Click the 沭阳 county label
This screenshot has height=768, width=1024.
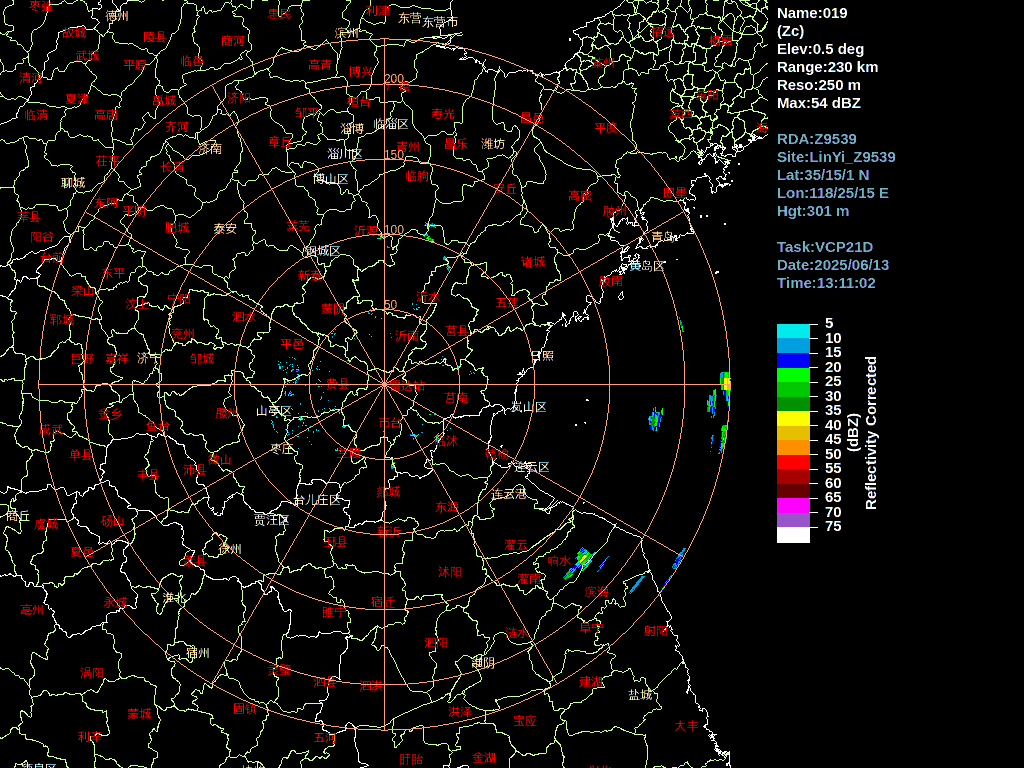[x=450, y=572]
